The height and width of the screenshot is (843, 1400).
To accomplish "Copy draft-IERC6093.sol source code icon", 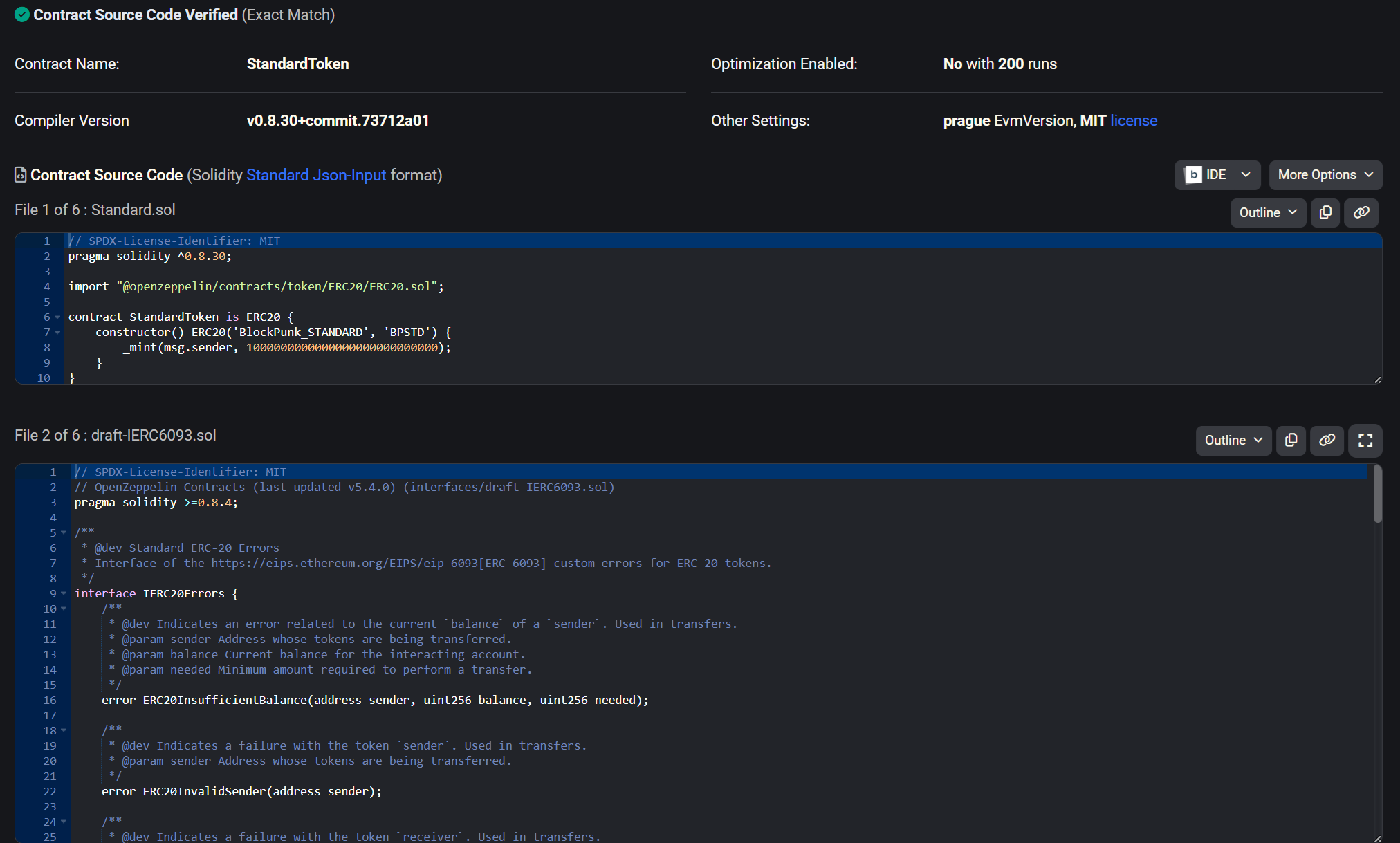I will click(1291, 440).
